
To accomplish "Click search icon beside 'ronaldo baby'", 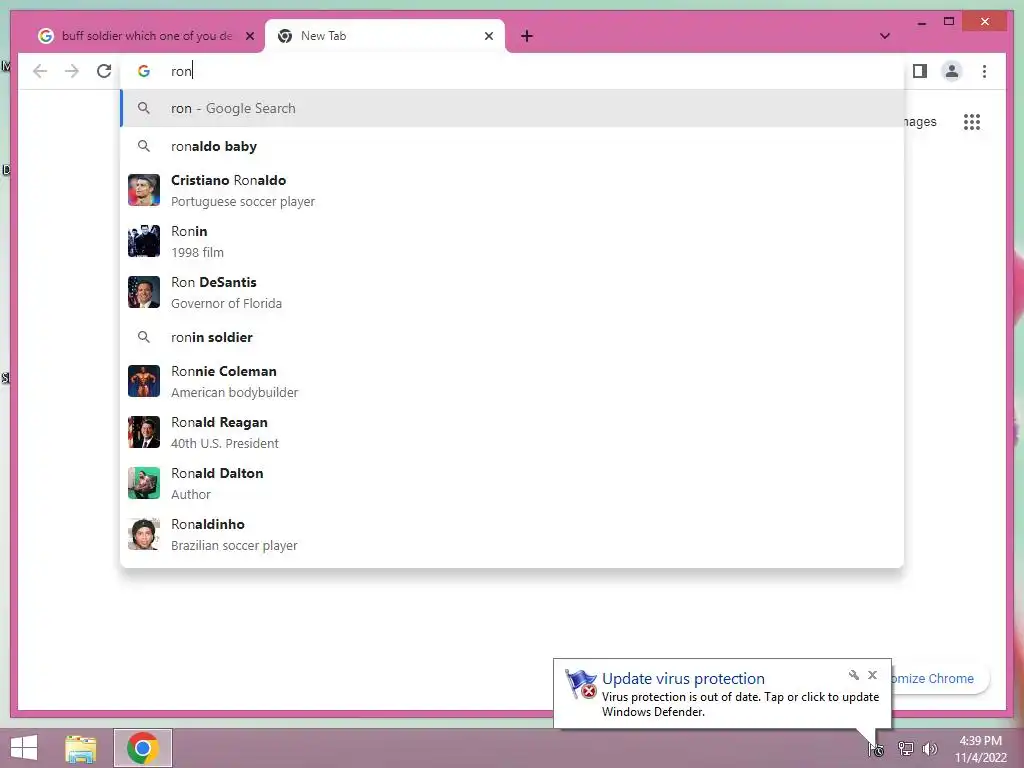I will (144, 146).
